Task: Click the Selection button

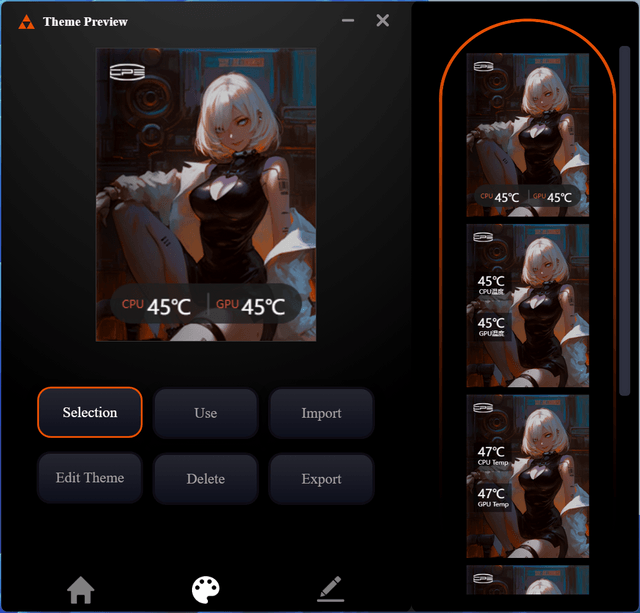Action: click(x=90, y=412)
